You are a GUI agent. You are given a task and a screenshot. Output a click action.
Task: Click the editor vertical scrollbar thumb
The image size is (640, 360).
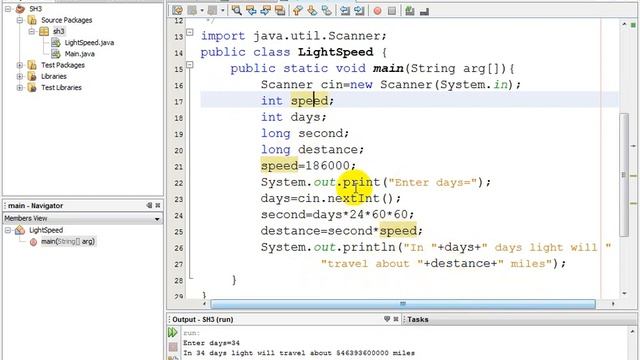click(x=624, y=175)
